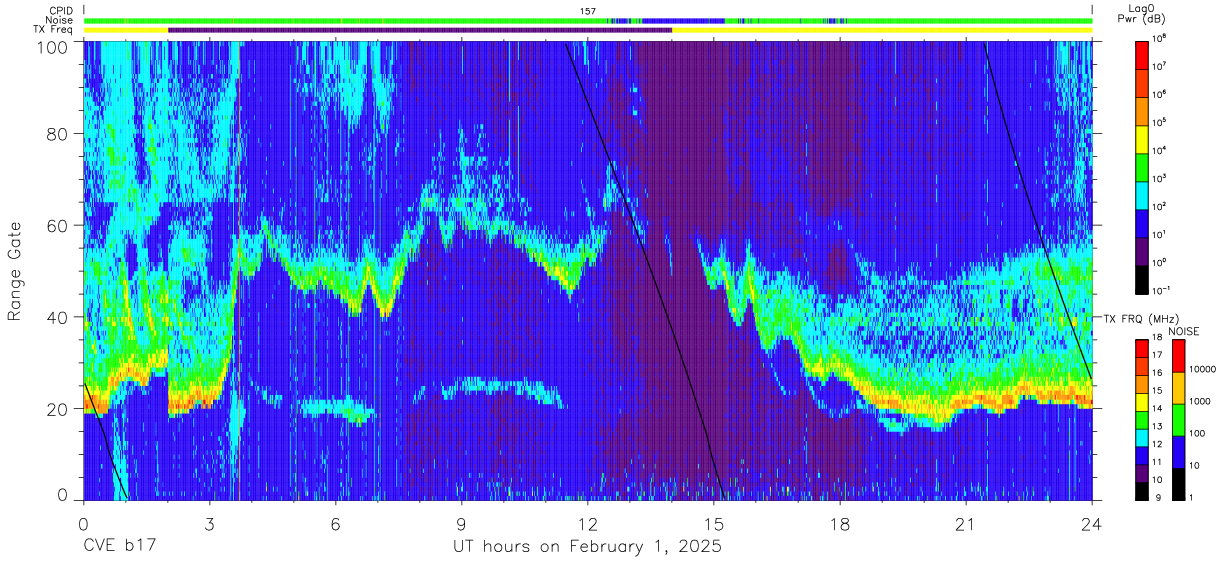Viewport: 1228px width, 567px height.
Task: Click the purple section of the TX Freq strip
Action: coord(420,30)
